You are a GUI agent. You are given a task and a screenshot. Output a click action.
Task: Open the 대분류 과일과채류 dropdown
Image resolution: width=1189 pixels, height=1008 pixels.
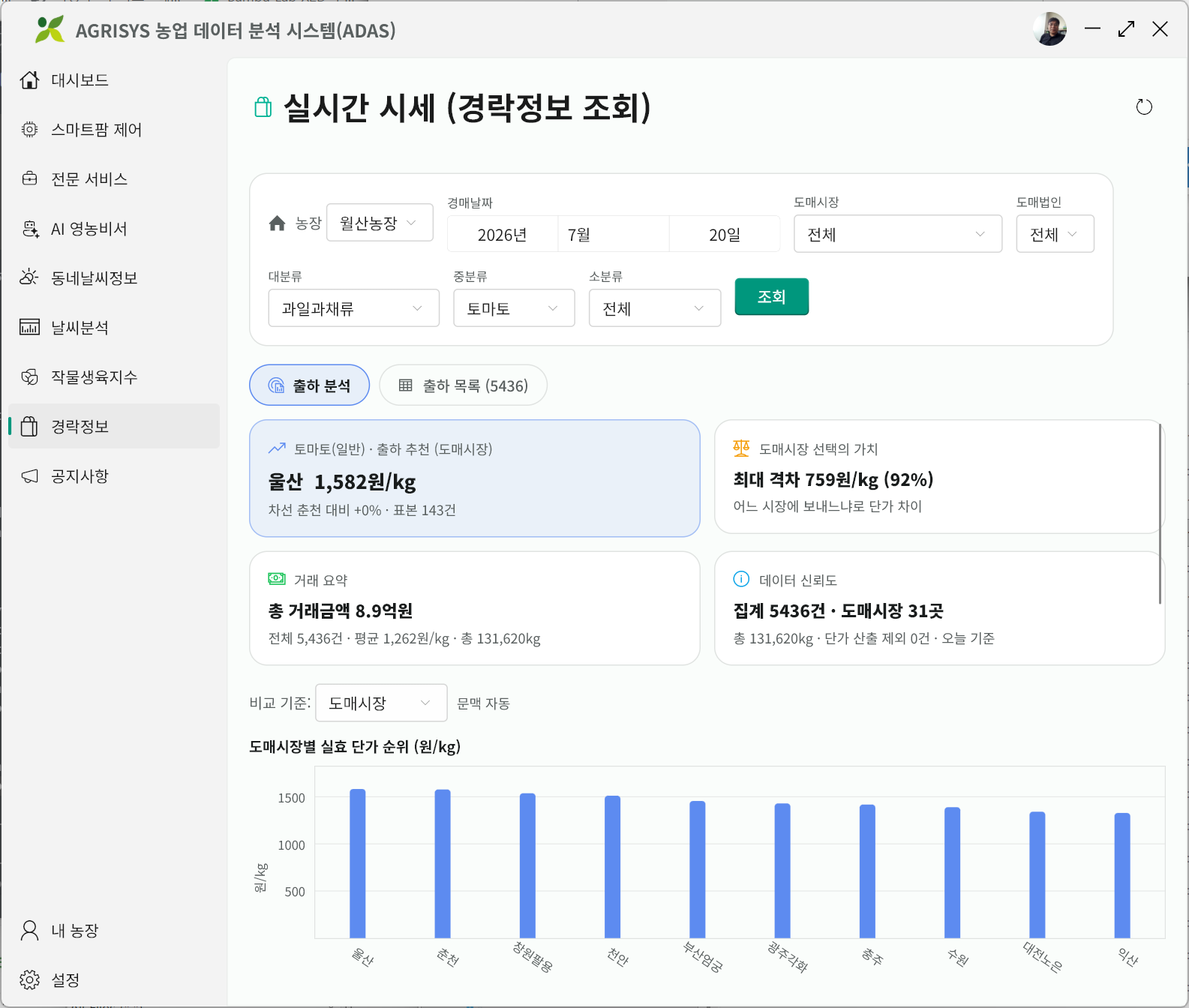pos(354,308)
